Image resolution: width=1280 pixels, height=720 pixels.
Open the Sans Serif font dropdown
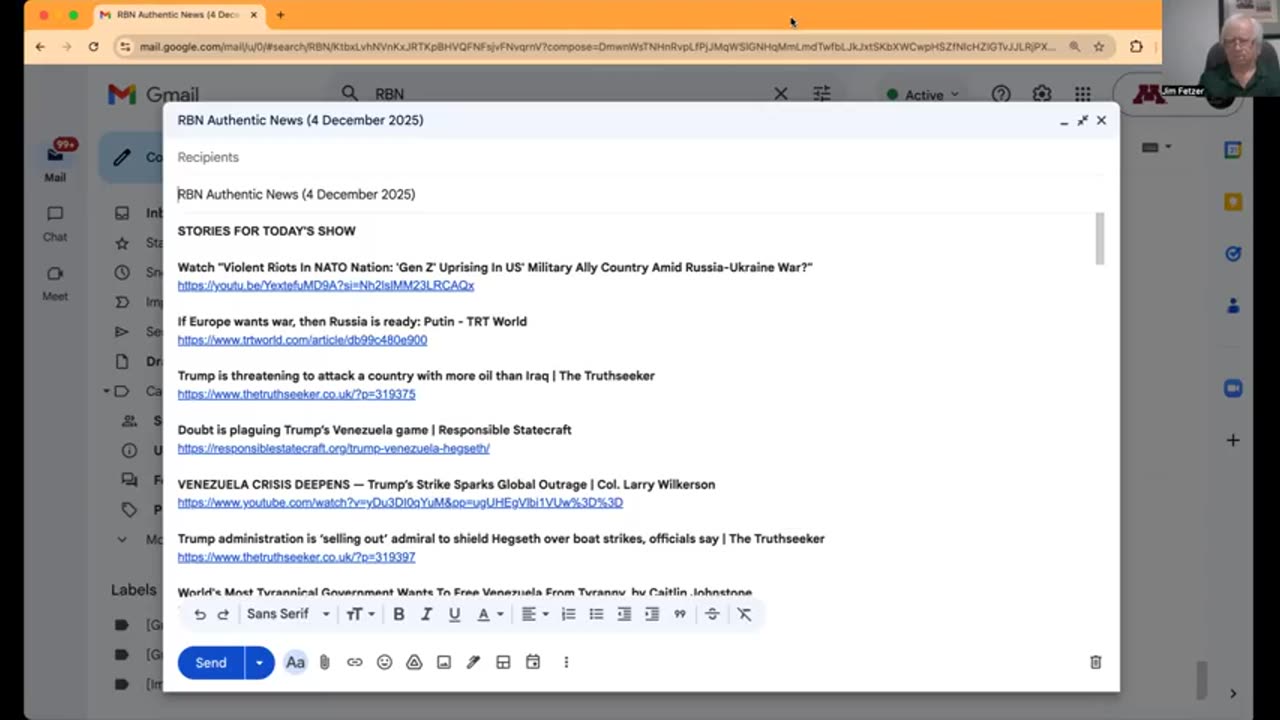click(288, 614)
